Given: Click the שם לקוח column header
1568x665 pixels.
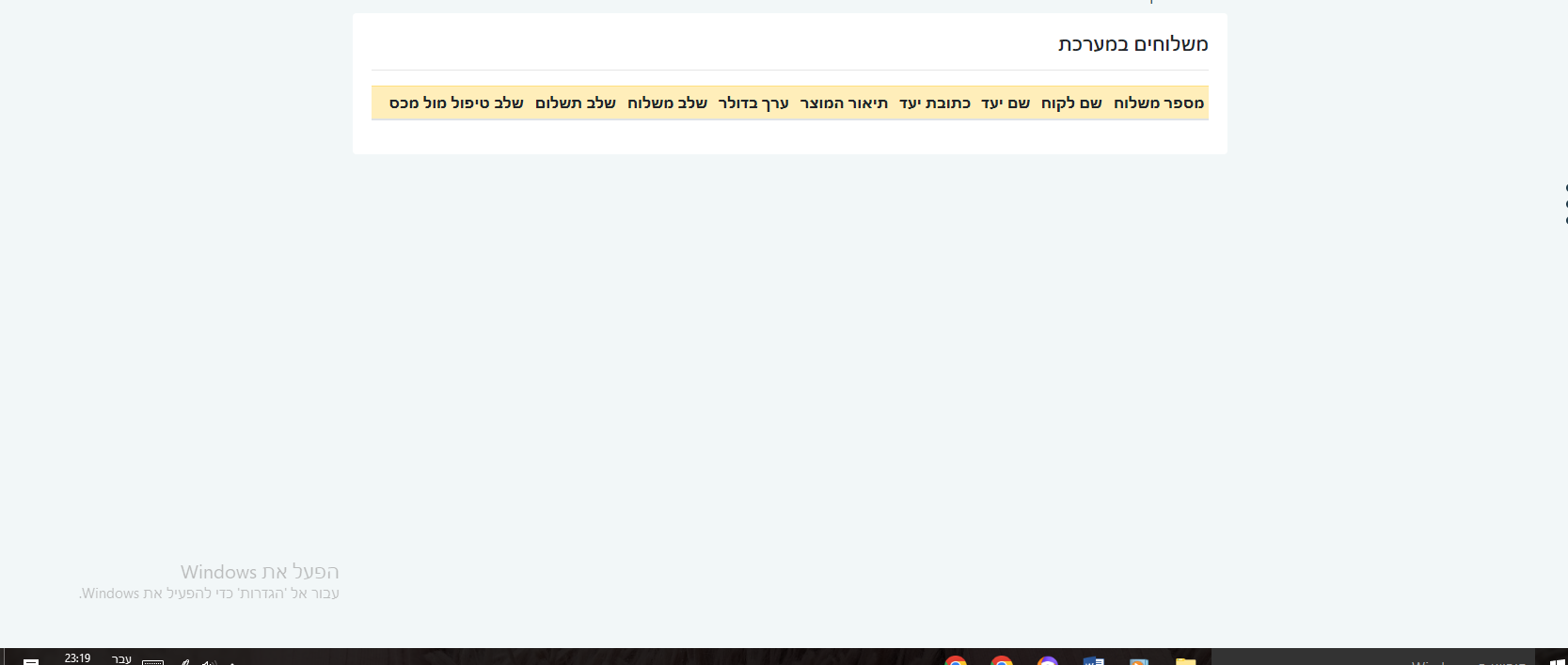Looking at the screenshot, I should [x=1071, y=103].
